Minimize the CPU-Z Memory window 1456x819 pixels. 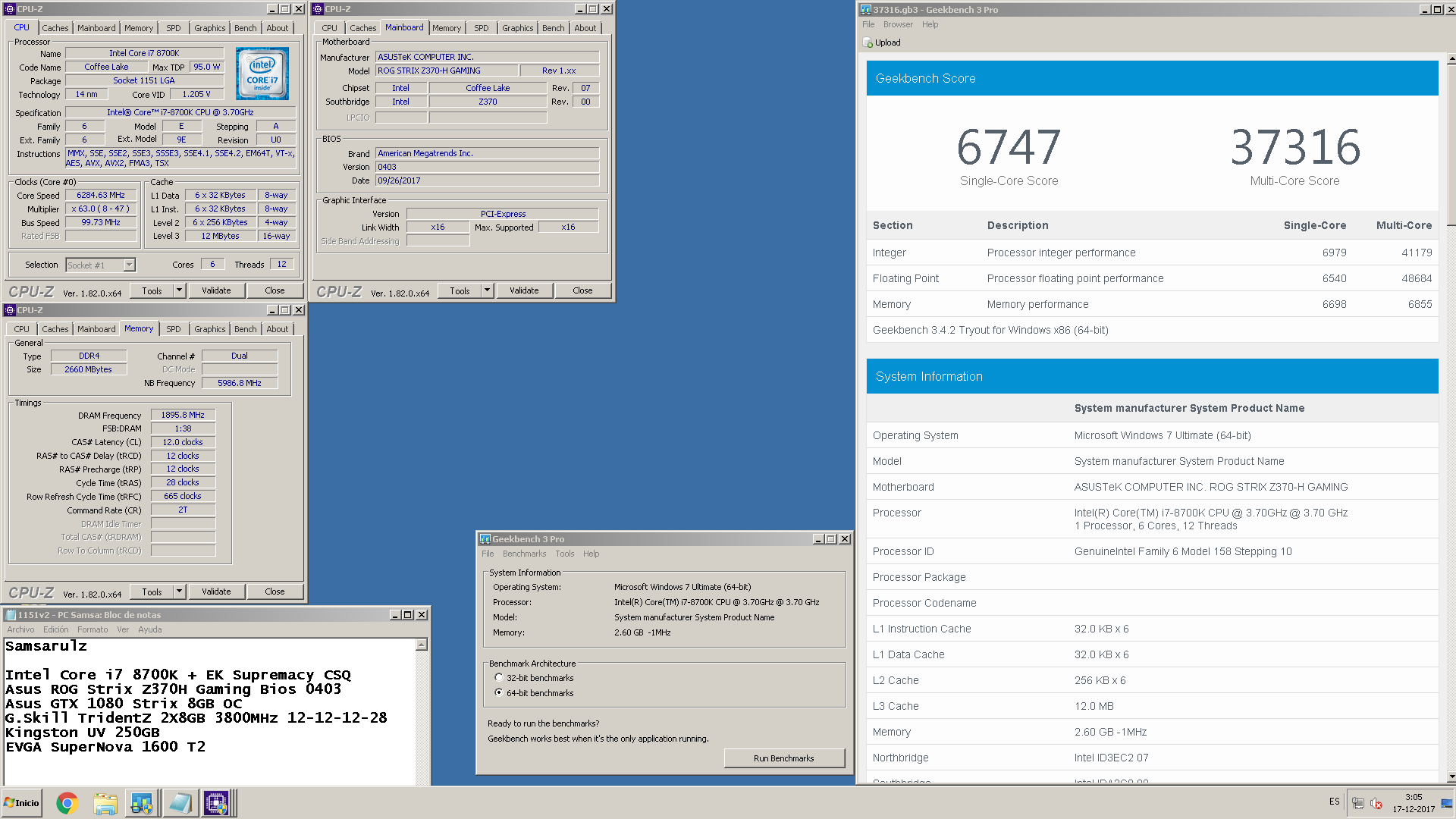click(272, 310)
